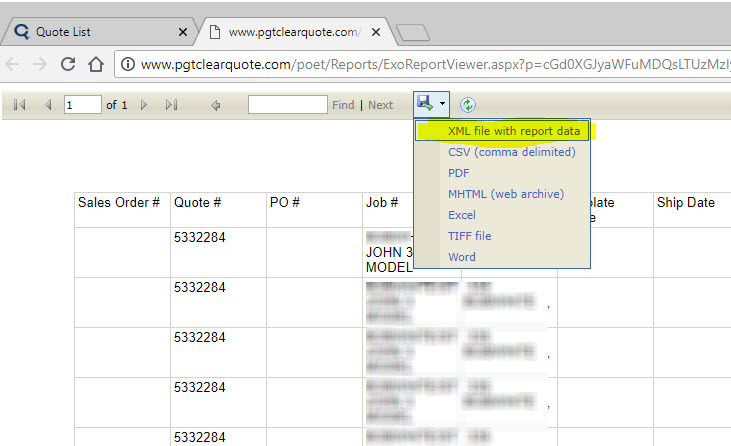
Task: Click the current page number field
Action: [82, 105]
